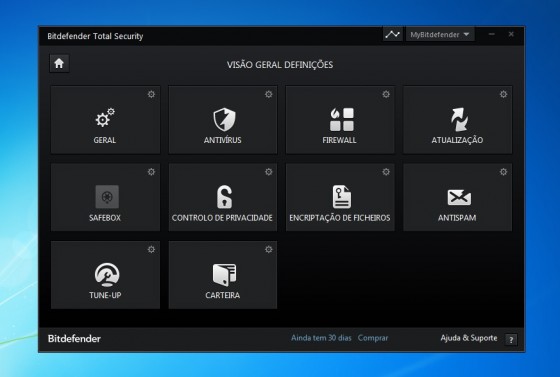Viewport: 560px width, 377px height.
Task: Click the ATUALIZAÇÃO tile label
Action: tap(457, 140)
